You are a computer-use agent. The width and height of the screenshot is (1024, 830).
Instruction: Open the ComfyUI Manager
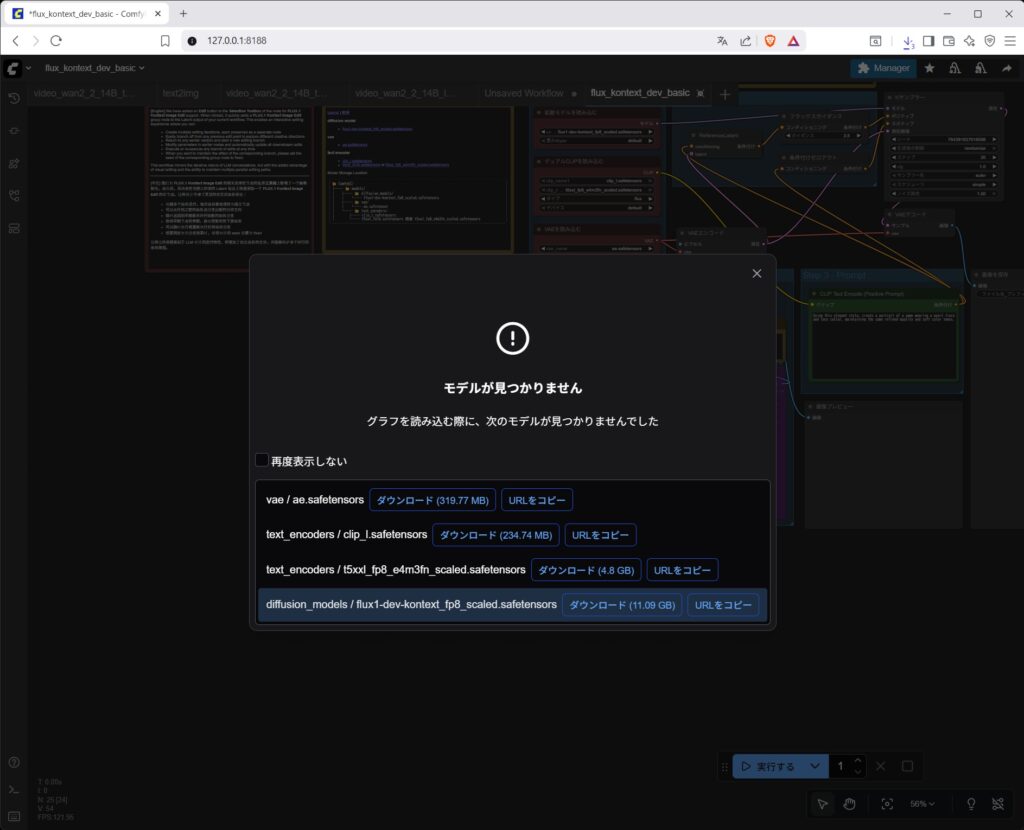point(883,68)
